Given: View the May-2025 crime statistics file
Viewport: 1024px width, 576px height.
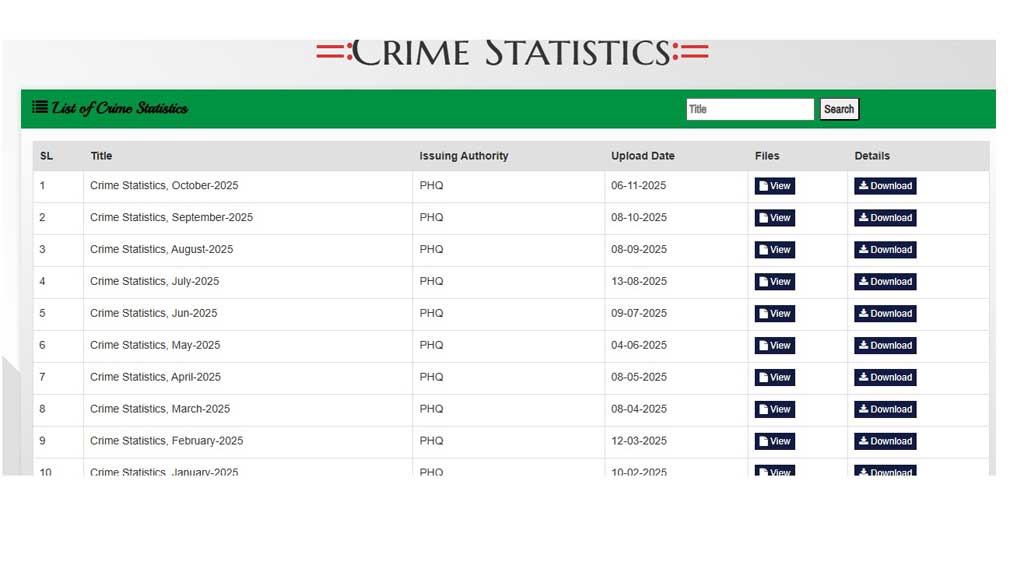Looking at the screenshot, I should pos(774,346).
